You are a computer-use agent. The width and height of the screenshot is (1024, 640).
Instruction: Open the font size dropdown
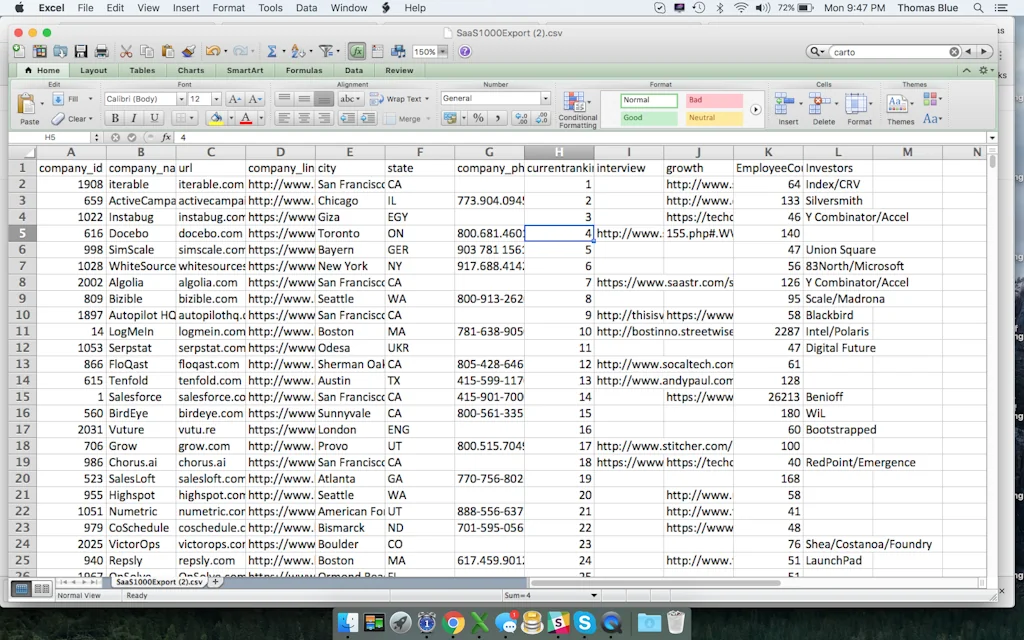[218, 98]
